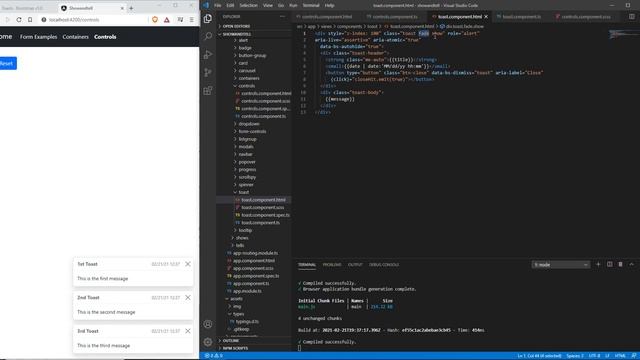Open the Accounts menu in activity bar
This screenshot has height=360, width=640.
tap(208, 324)
